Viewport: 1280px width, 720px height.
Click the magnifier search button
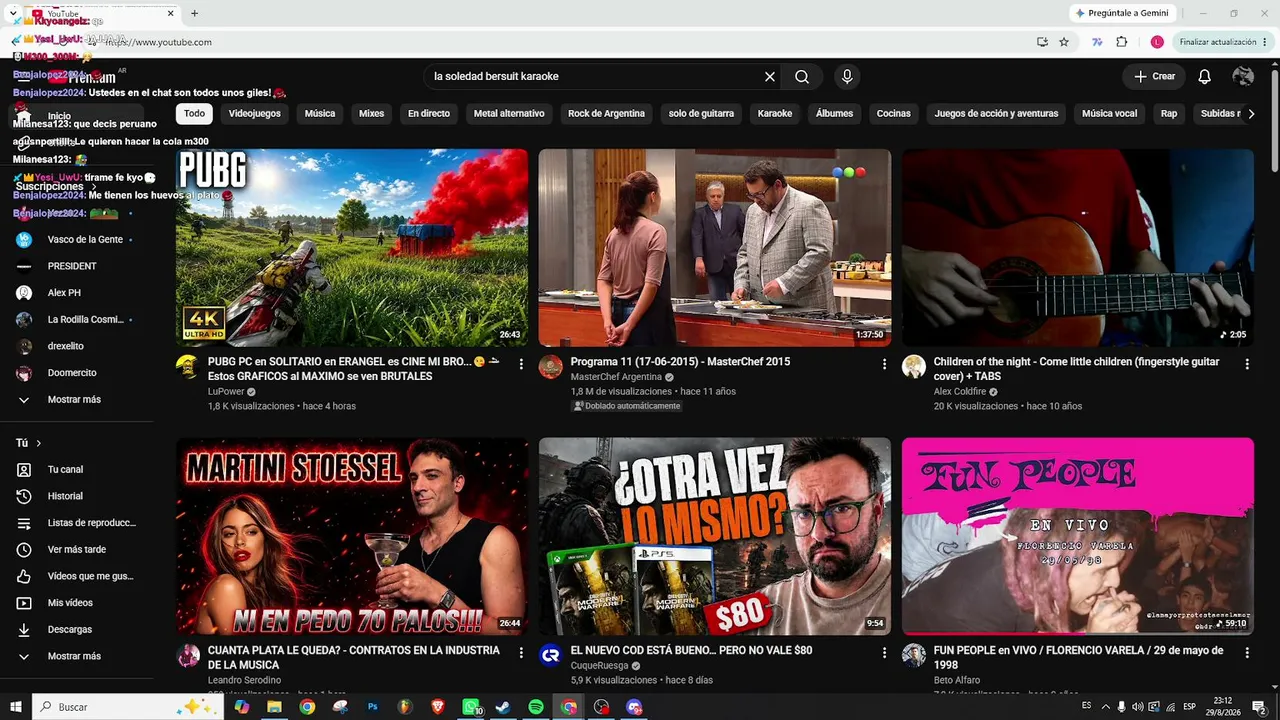click(802, 77)
